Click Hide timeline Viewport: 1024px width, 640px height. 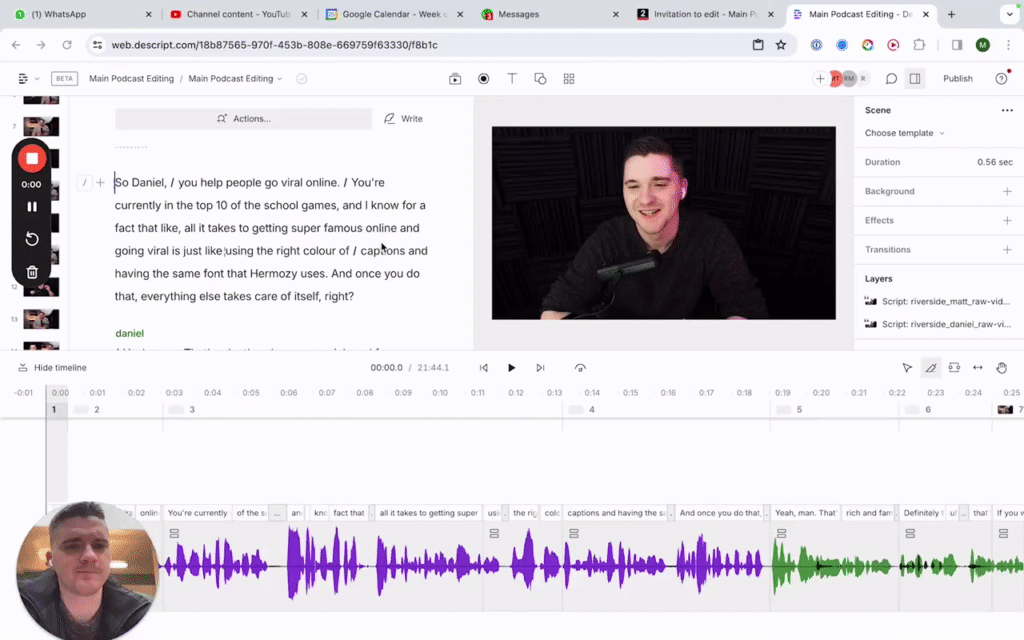(x=52, y=368)
